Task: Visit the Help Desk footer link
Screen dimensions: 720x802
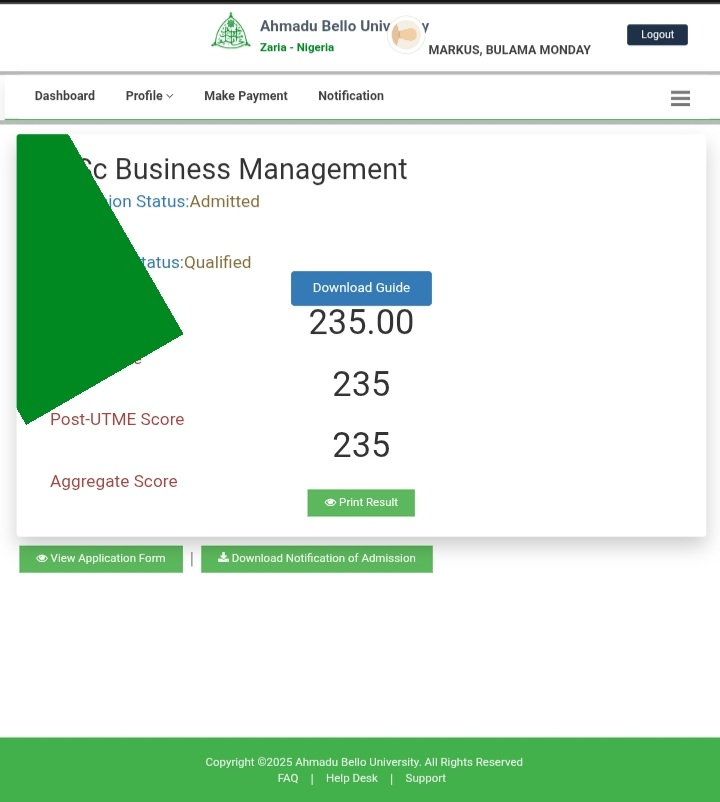Action: [352, 778]
